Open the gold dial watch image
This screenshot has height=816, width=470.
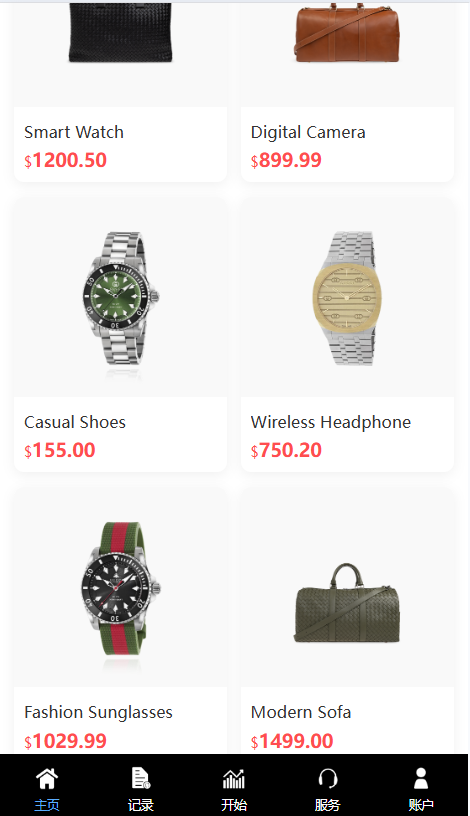point(344,298)
